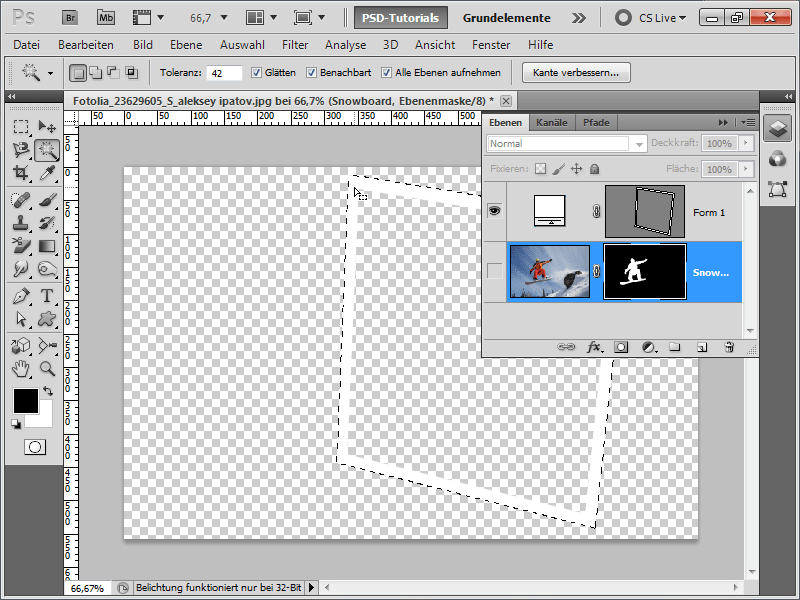Screen dimensions: 800x600
Task: Select the Eyedropper tool
Action: [47, 173]
